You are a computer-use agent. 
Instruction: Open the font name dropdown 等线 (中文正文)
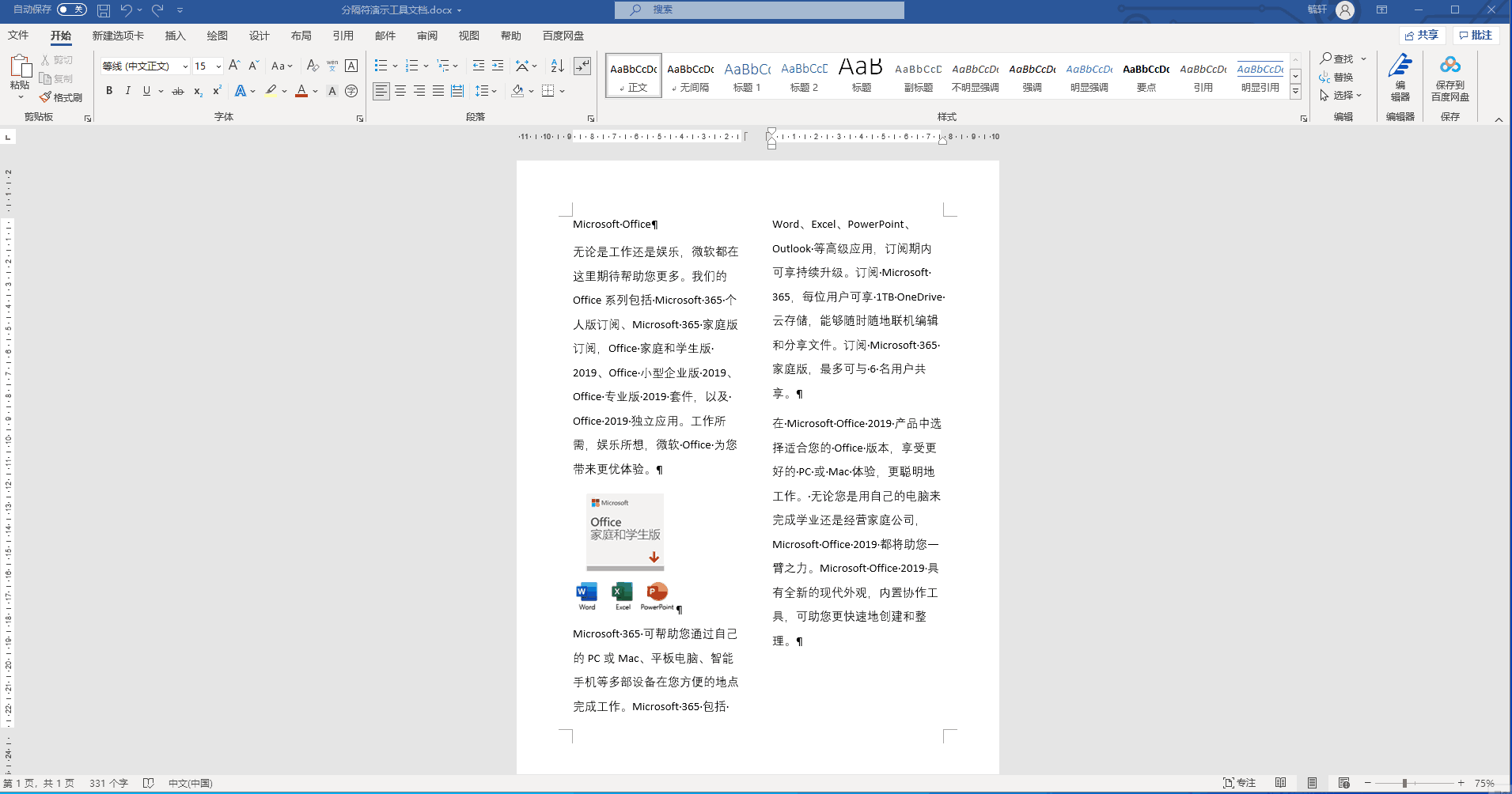(185, 66)
